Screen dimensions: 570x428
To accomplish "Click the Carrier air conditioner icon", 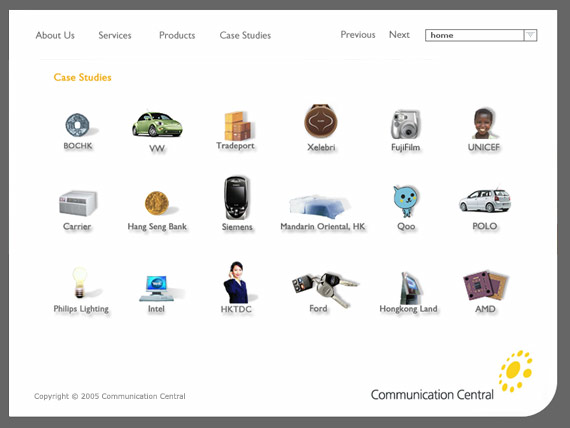I will [78, 203].
